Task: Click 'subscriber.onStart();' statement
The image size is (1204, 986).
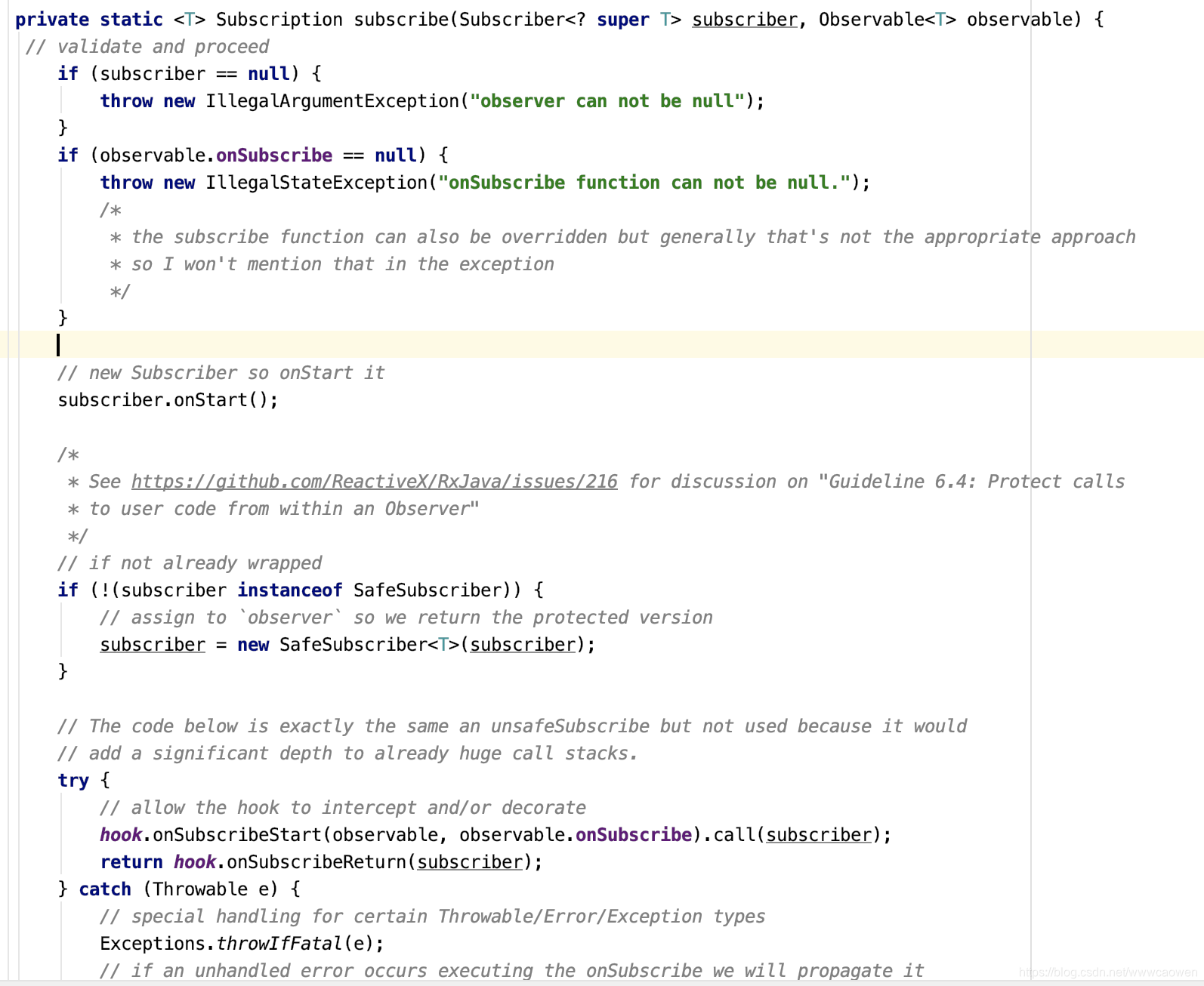Action: click(x=168, y=400)
